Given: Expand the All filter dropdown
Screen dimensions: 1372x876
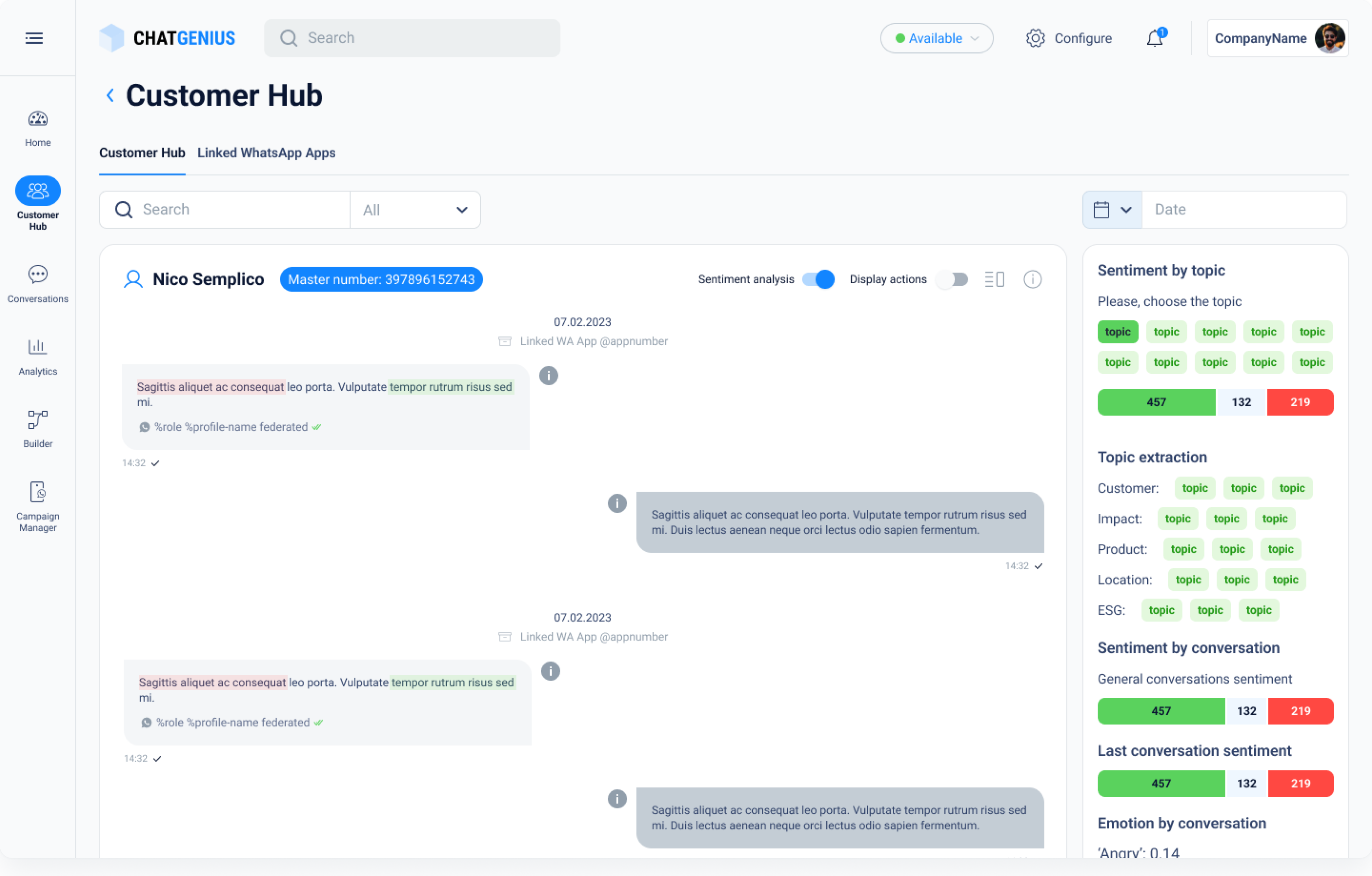Looking at the screenshot, I should [x=415, y=210].
